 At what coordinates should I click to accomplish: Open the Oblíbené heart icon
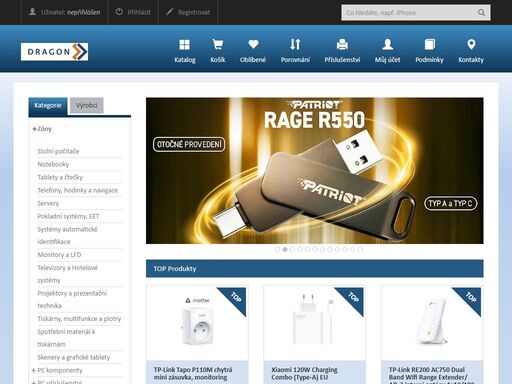point(253,44)
